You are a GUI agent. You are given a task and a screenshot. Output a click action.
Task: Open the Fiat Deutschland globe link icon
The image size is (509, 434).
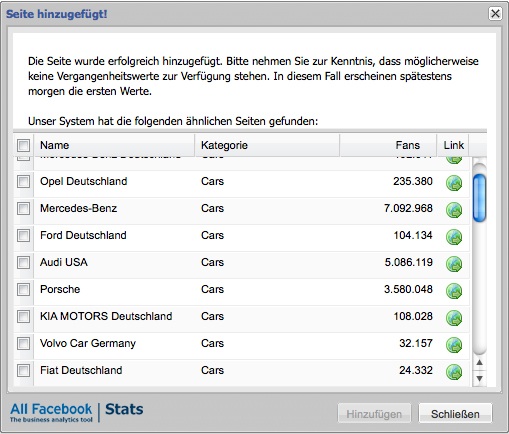(x=454, y=372)
